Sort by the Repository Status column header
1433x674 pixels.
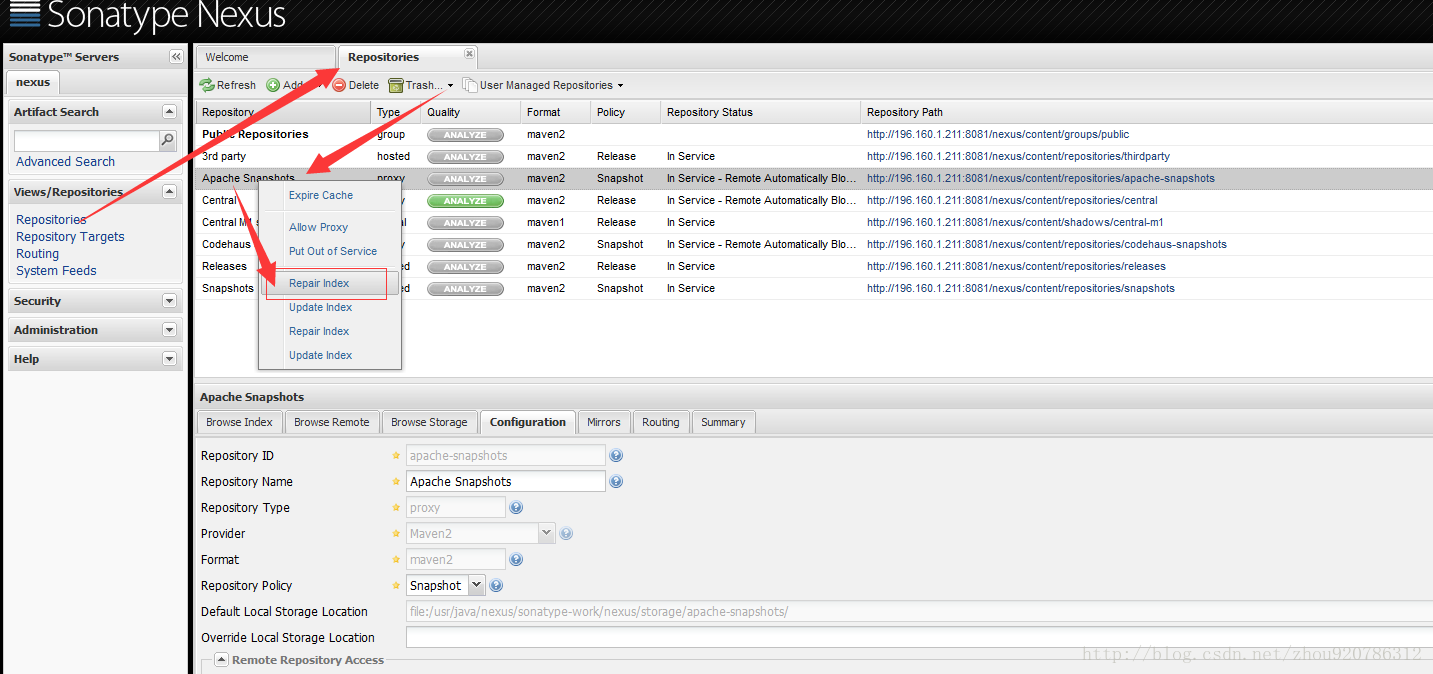point(760,112)
